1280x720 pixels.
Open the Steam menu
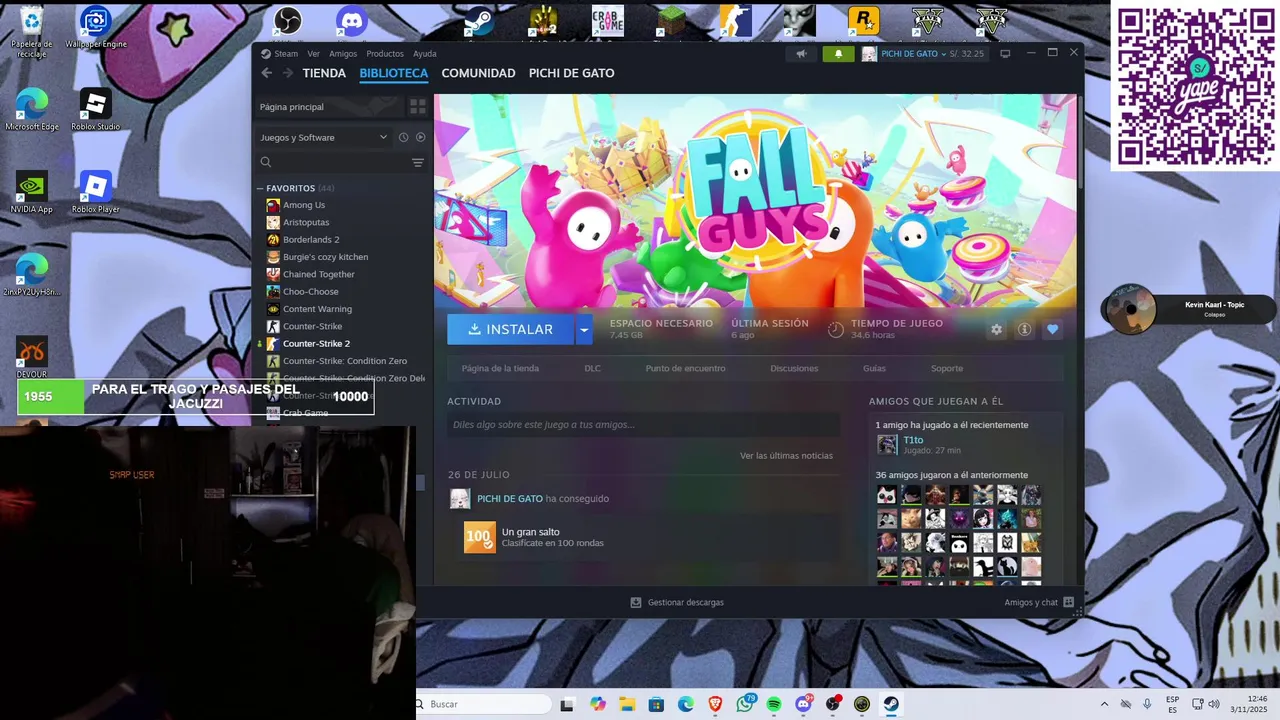[x=286, y=54]
